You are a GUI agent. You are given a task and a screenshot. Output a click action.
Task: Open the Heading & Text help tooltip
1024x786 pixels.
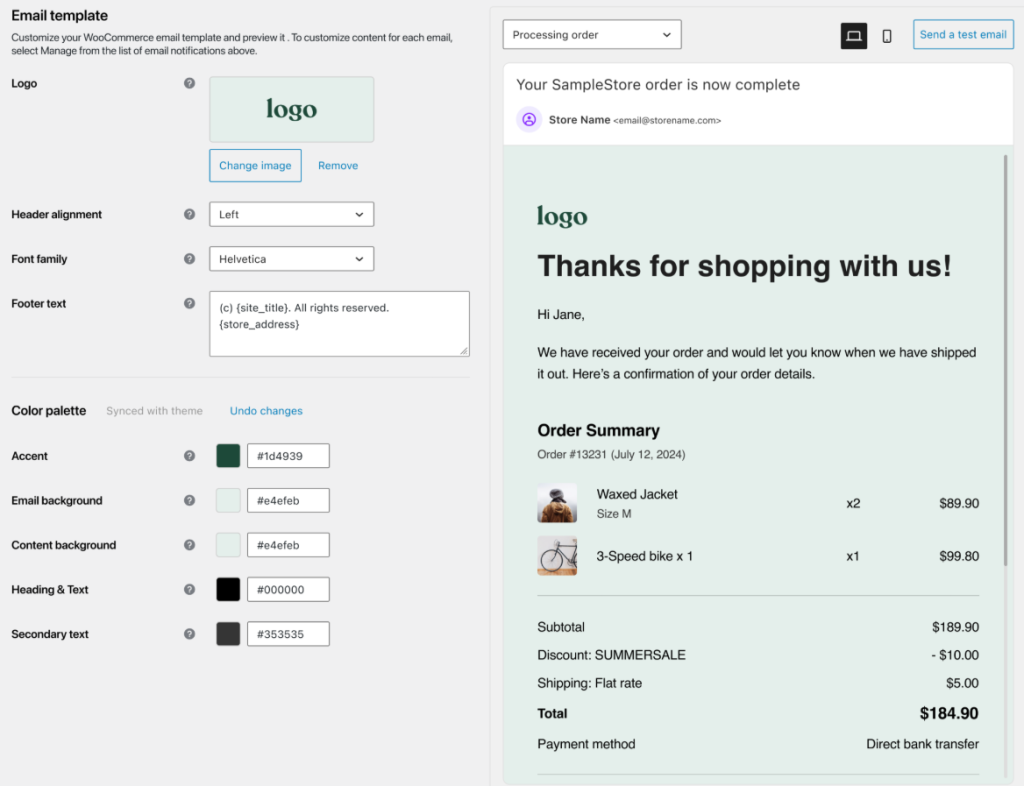pyautogui.click(x=189, y=589)
